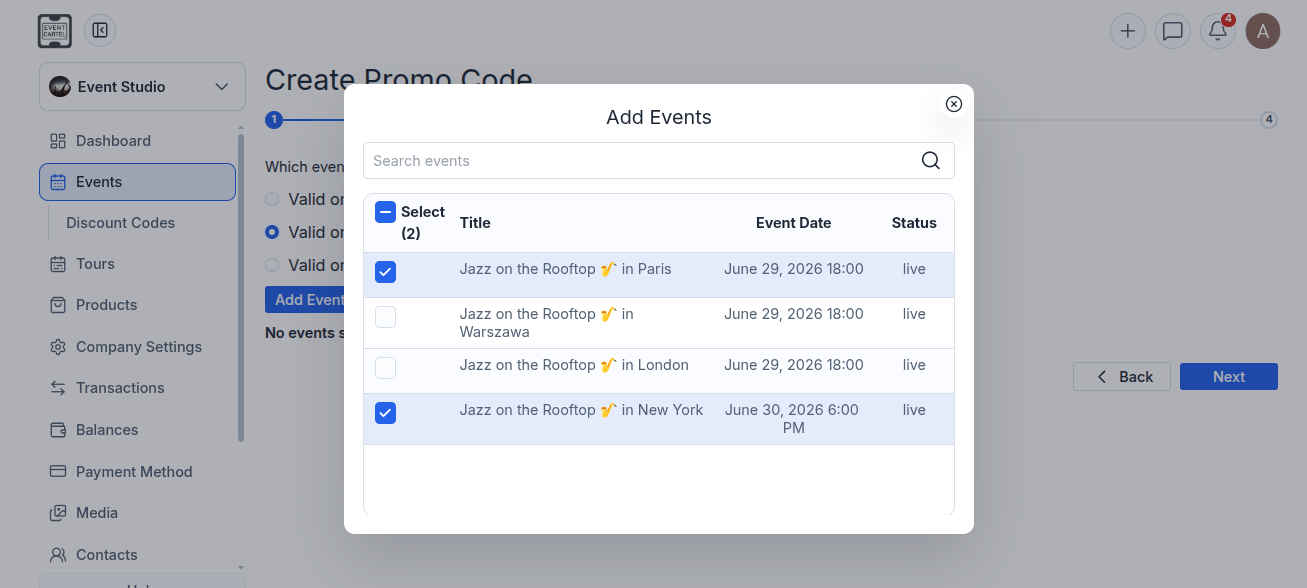Close the Add Events dialog
Image resolution: width=1307 pixels, height=588 pixels.
pos(954,104)
